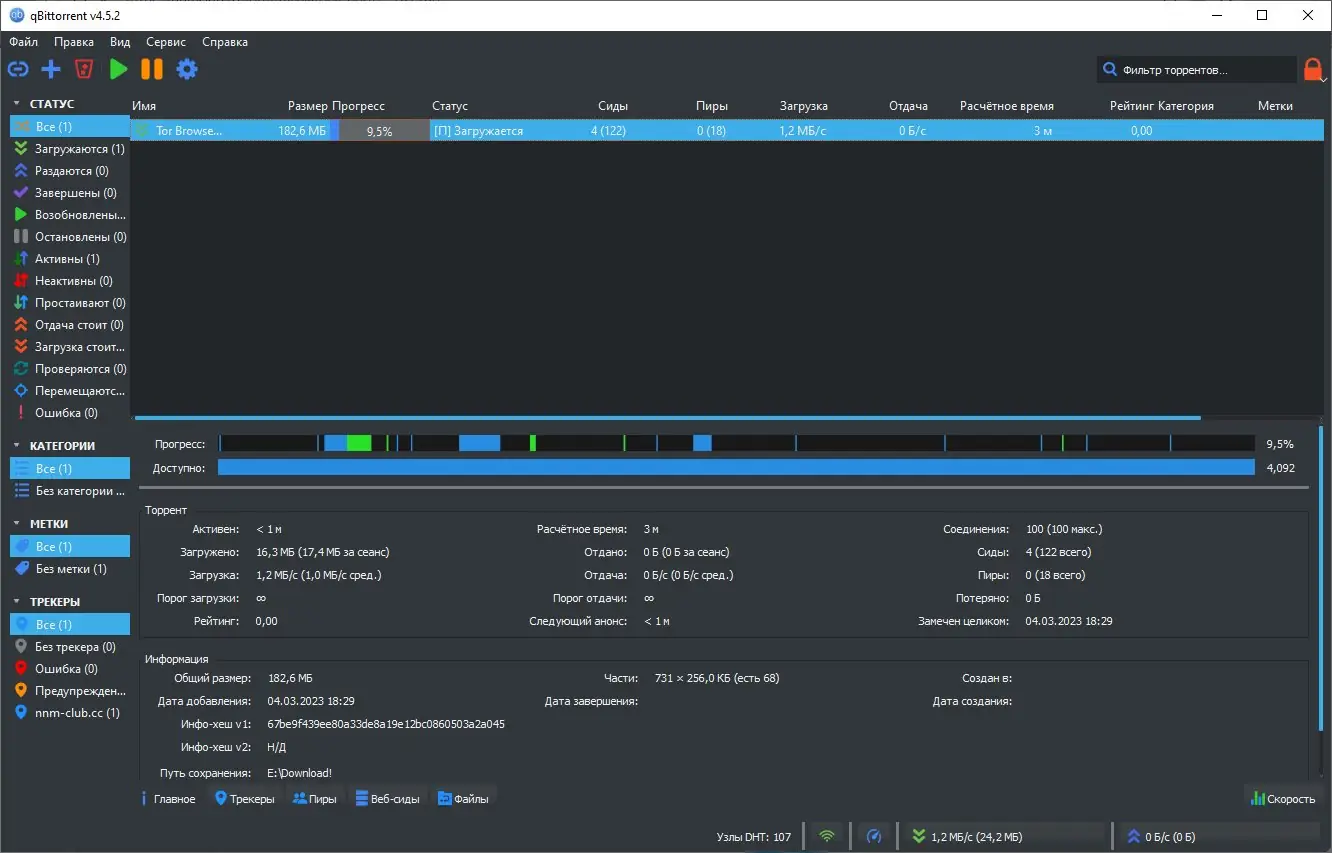This screenshot has height=853, width=1332.
Task: Sort by the Имя column header
Action: coord(144,106)
